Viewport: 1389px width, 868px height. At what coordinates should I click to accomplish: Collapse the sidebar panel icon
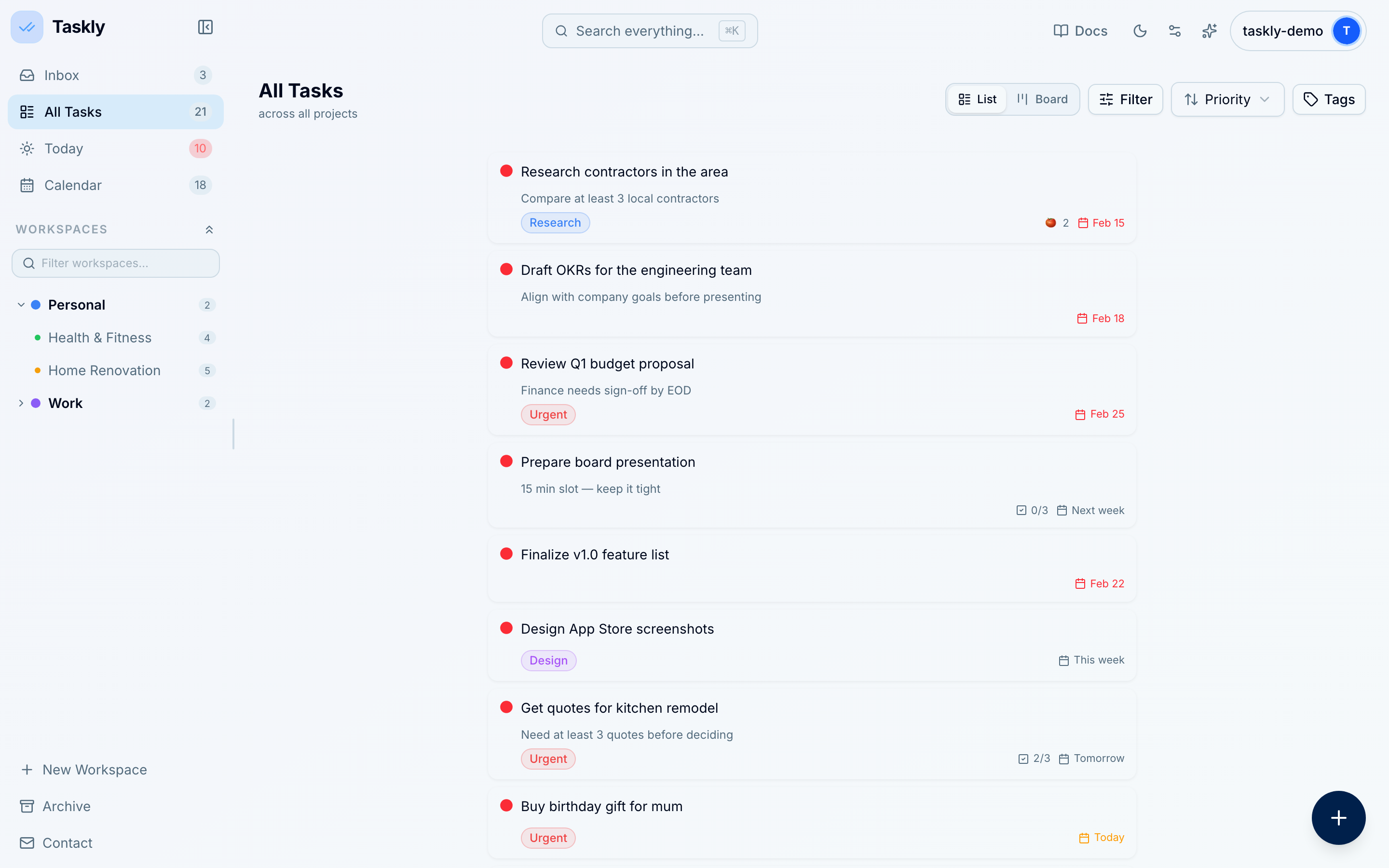[x=205, y=27]
